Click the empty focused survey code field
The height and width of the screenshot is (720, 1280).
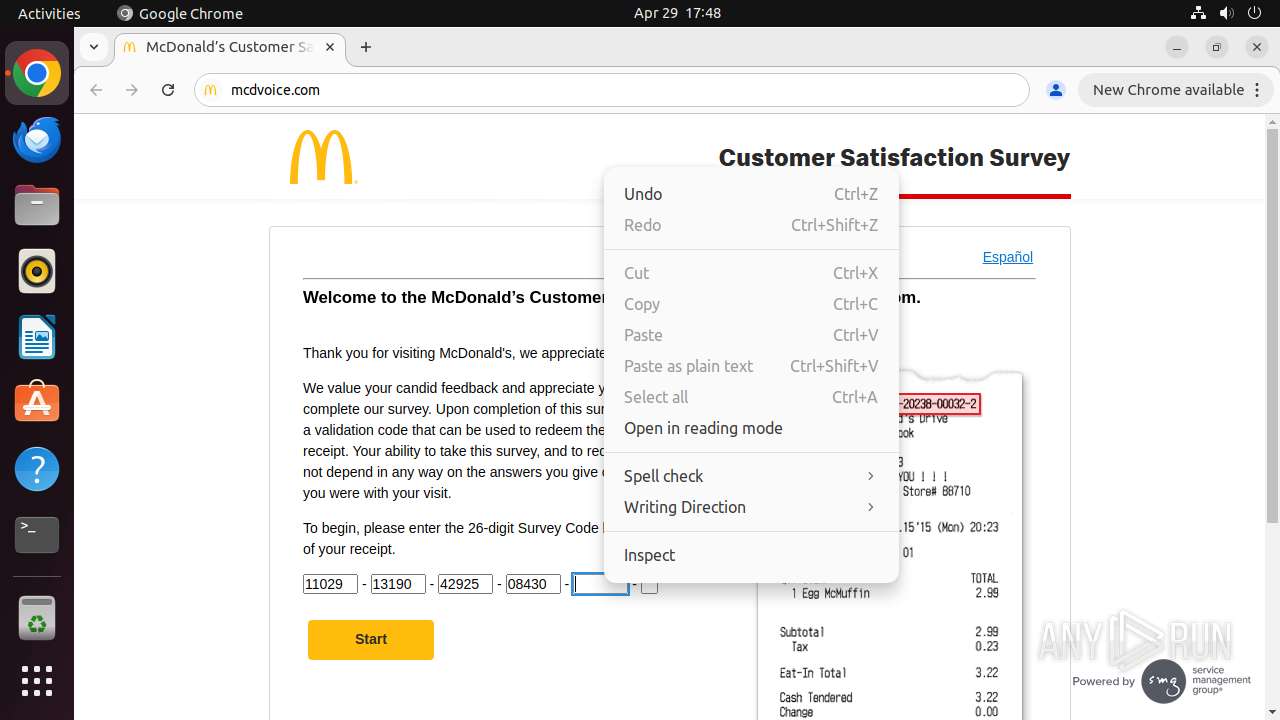[x=600, y=584]
